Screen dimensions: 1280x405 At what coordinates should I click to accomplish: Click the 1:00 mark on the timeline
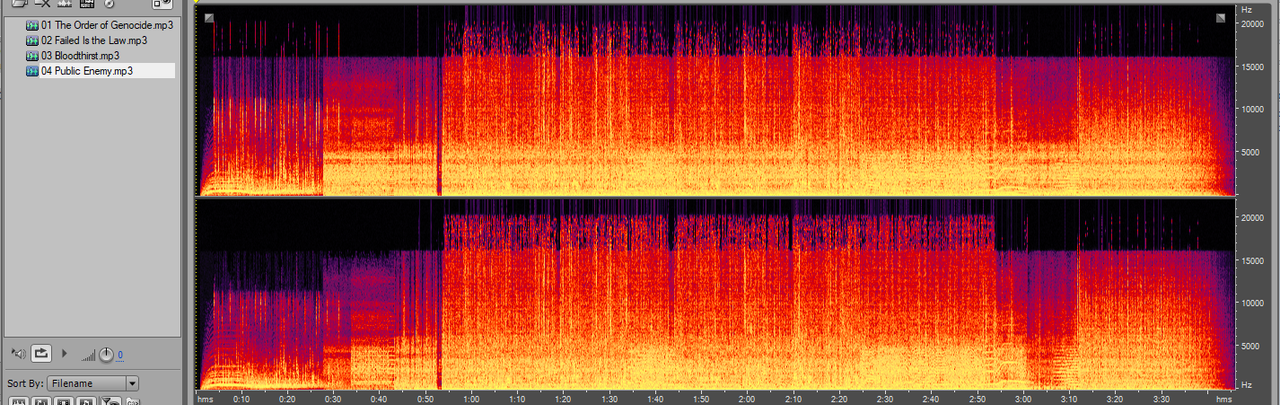click(472, 399)
